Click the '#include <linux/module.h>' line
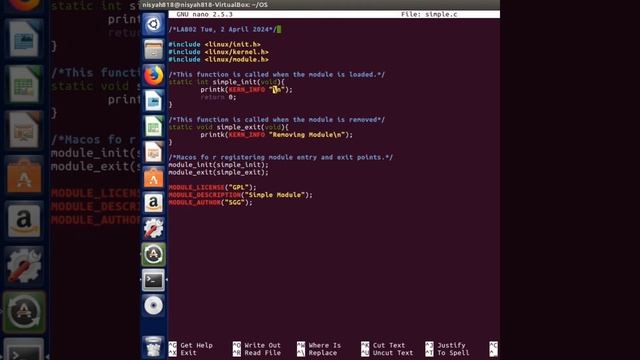Screen dimensions: 640x360 [218, 60]
